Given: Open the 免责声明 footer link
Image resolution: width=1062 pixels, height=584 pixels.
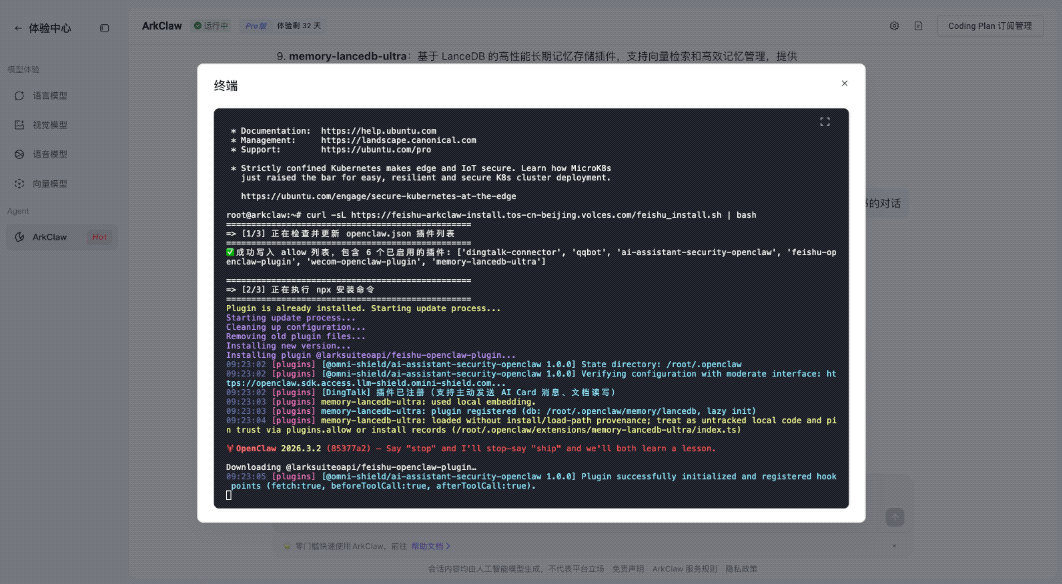Looking at the screenshot, I should 627,569.
